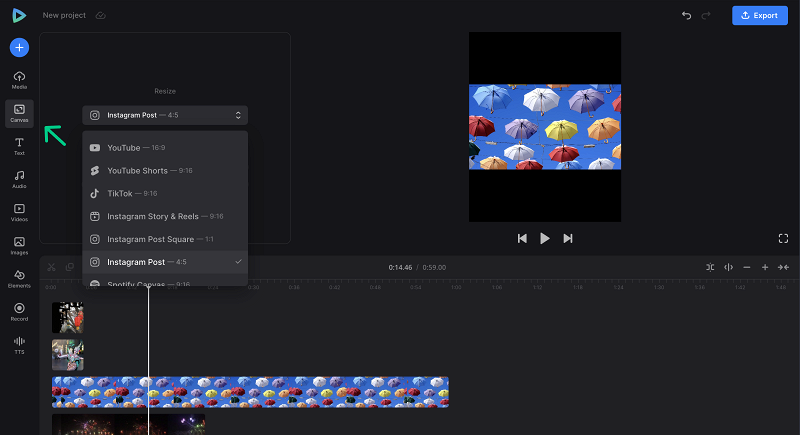
Task: Click the undo arrow icon
Action: coord(686,15)
